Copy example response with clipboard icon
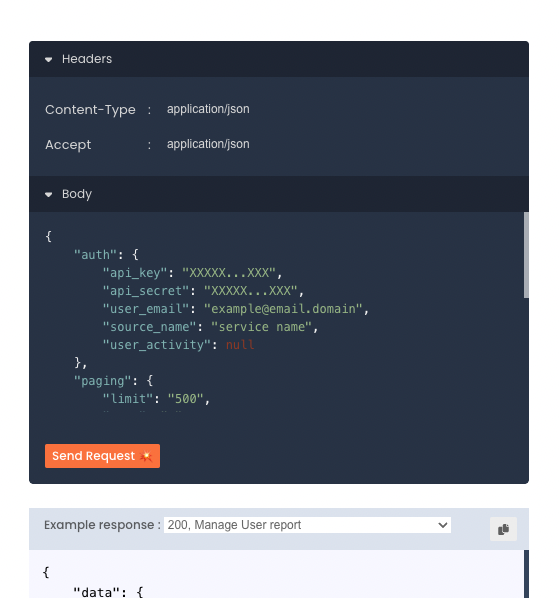 (503, 529)
